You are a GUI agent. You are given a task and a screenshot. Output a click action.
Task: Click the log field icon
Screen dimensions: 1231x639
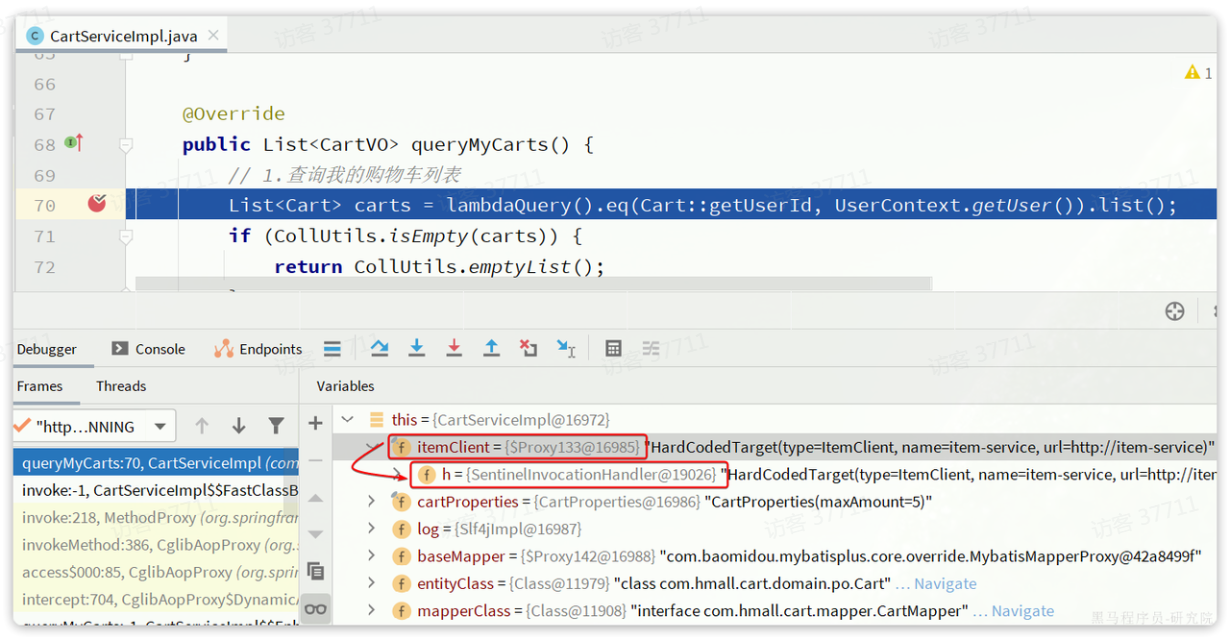pos(402,529)
